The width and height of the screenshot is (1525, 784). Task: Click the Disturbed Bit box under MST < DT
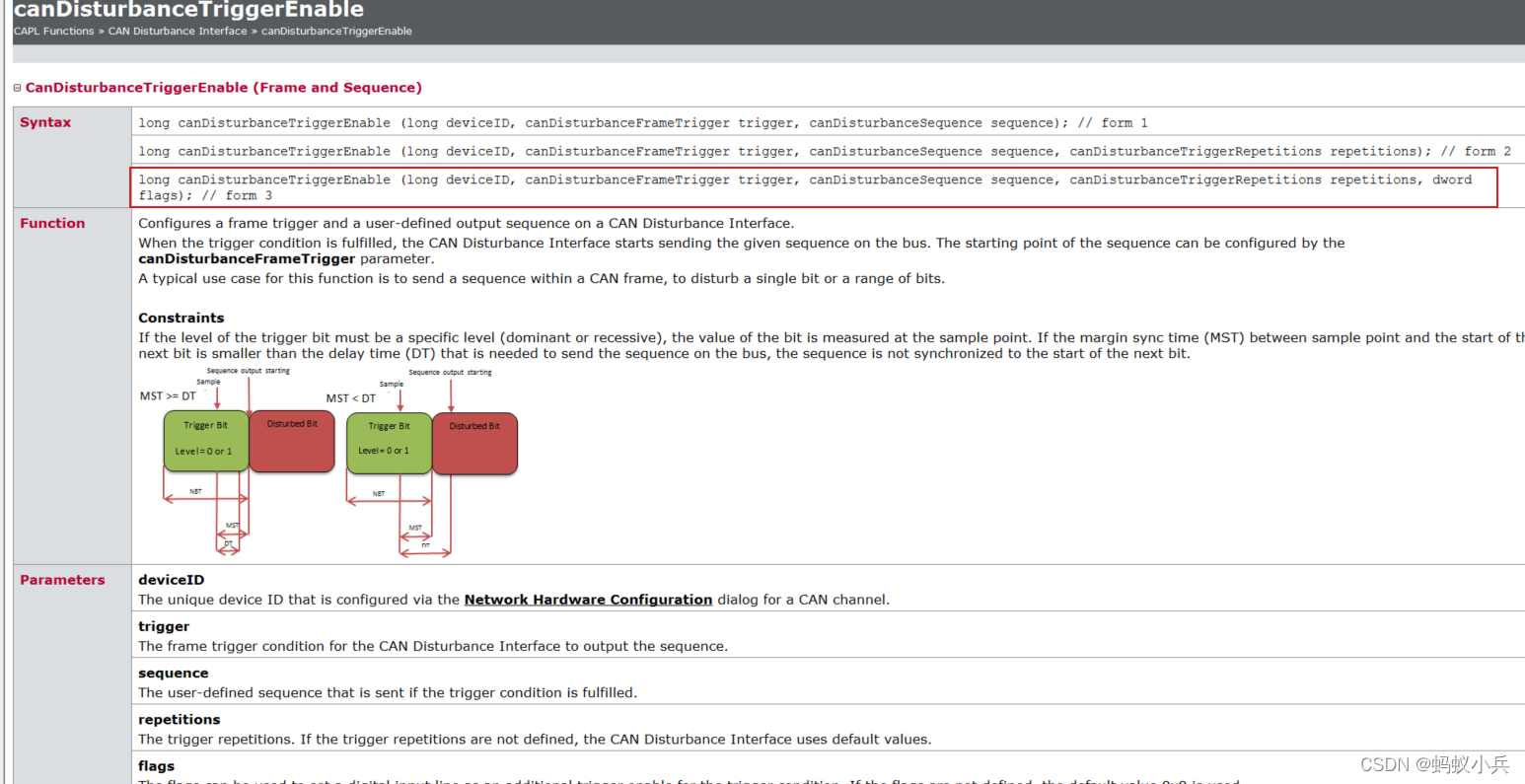(x=474, y=443)
